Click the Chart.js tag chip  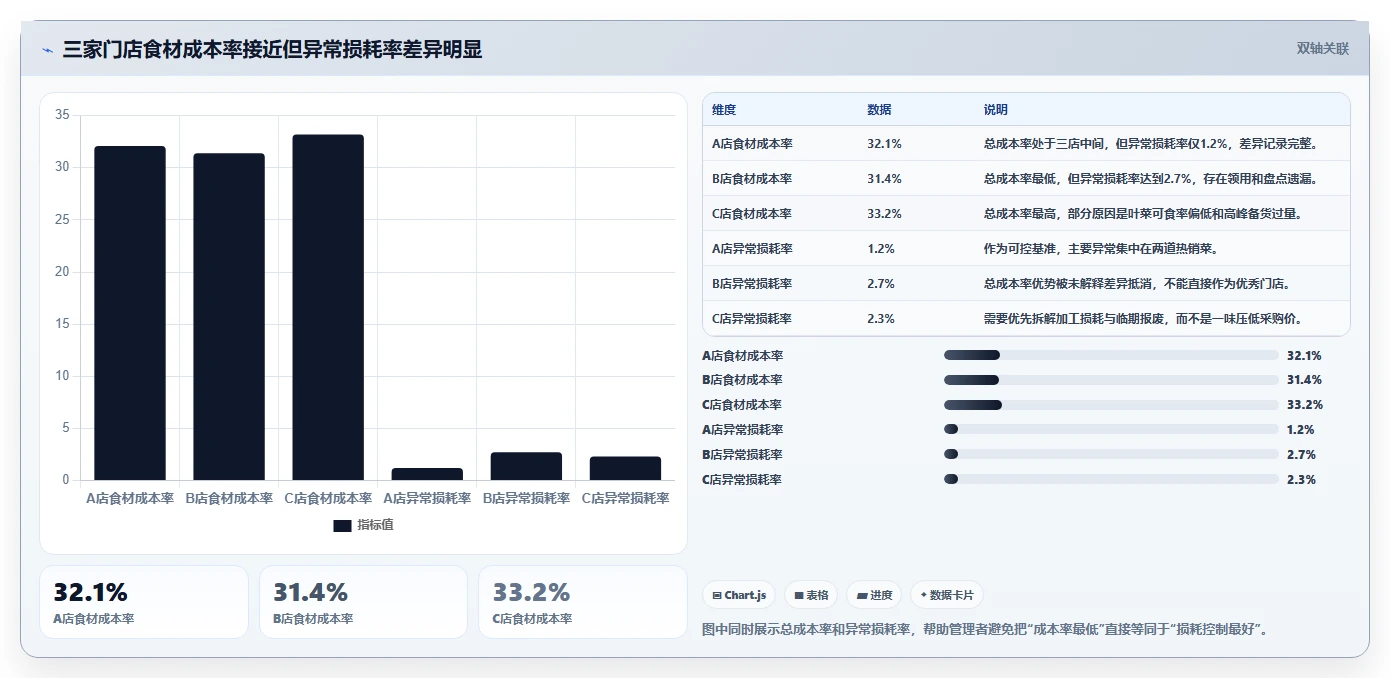[x=739, y=595]
